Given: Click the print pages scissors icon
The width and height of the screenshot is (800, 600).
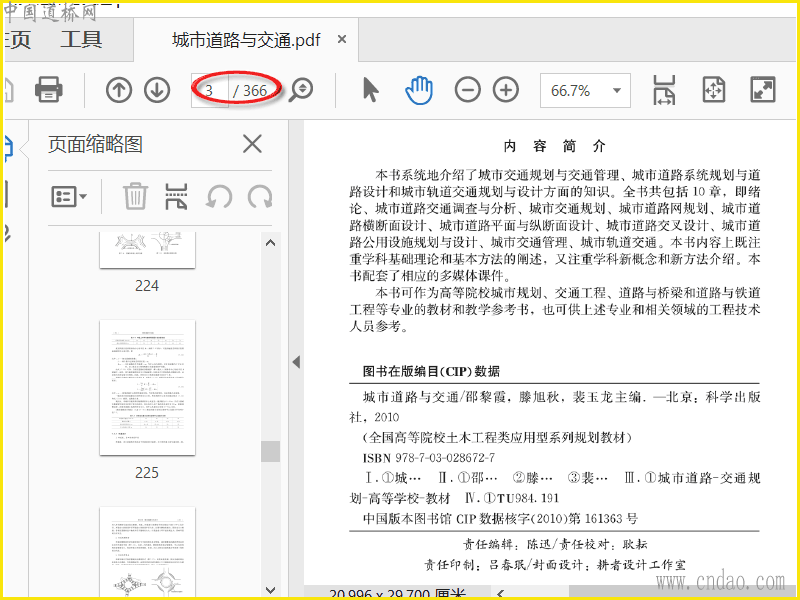Looking at the screenshot, I should click(176, 196).
